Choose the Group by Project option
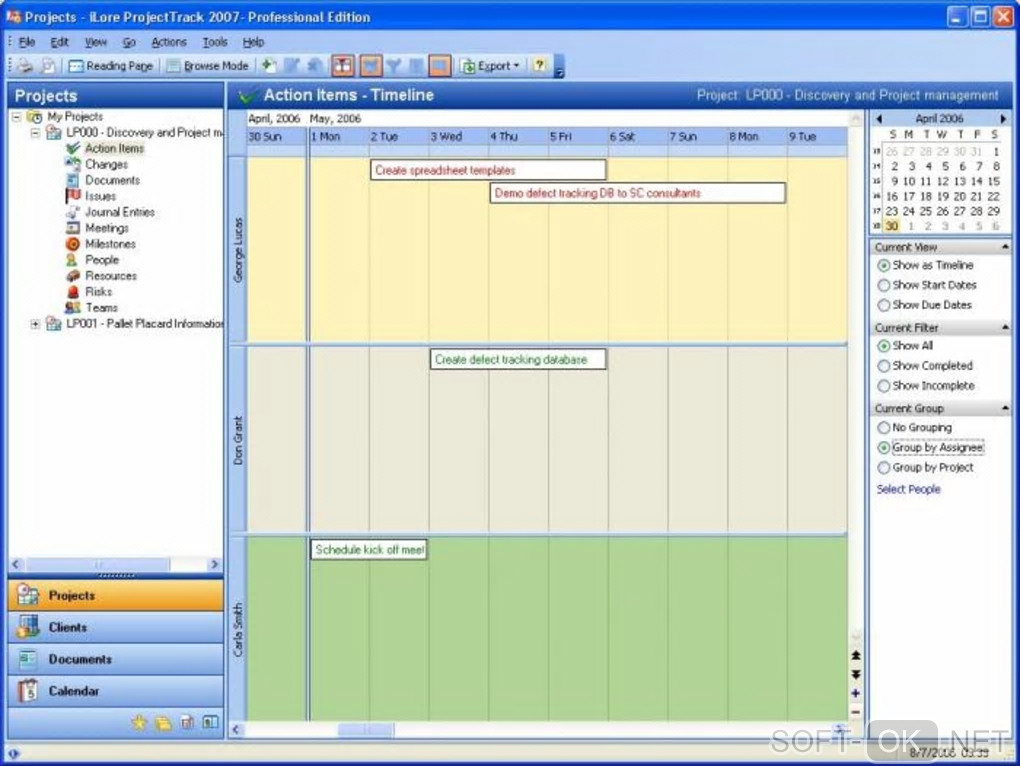Image resolution: width=1020 pixels, height=766 pixels. coord(883,468)
